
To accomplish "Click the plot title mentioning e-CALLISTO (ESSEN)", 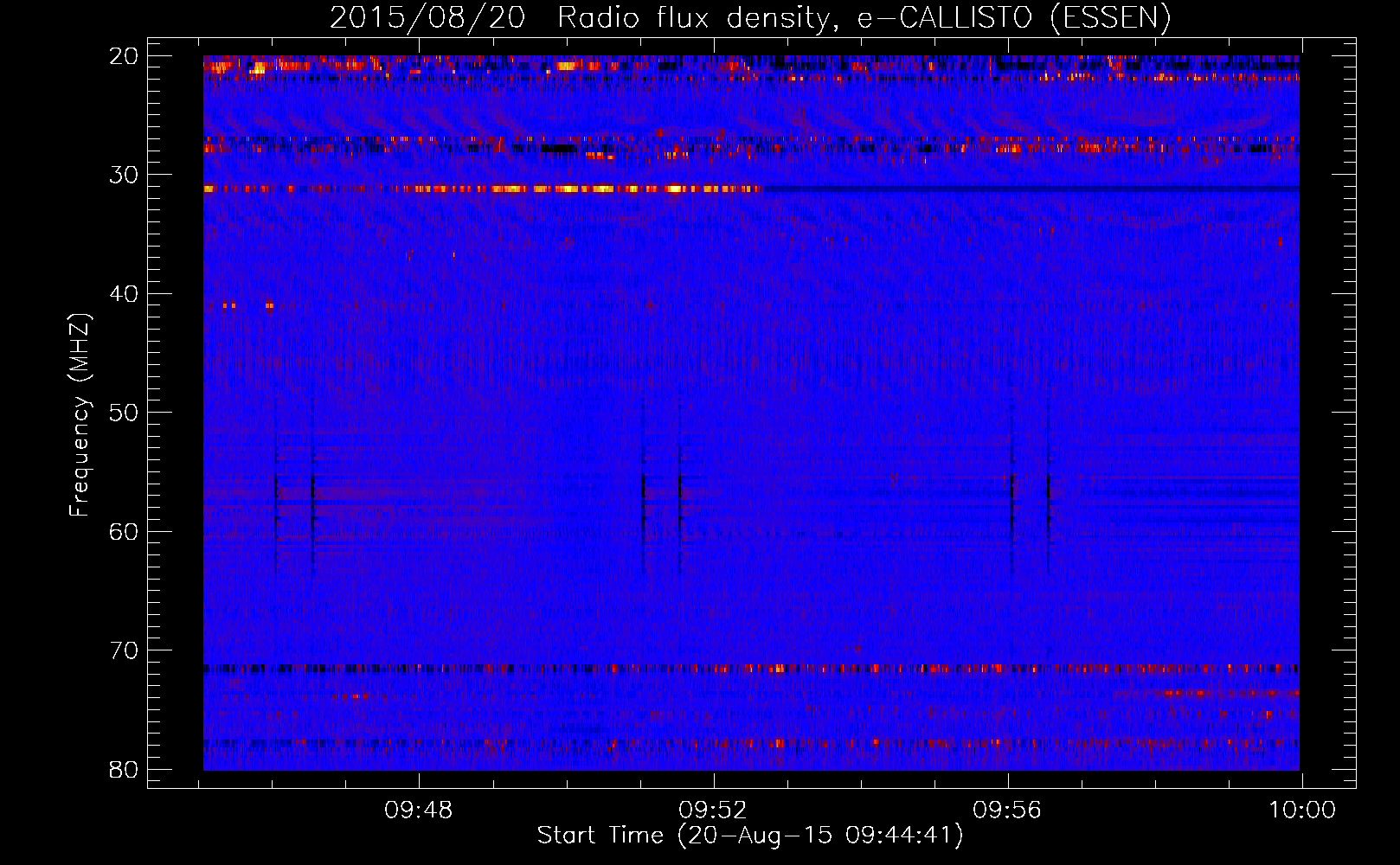I will pyautogui.click(x=750, y=17).
